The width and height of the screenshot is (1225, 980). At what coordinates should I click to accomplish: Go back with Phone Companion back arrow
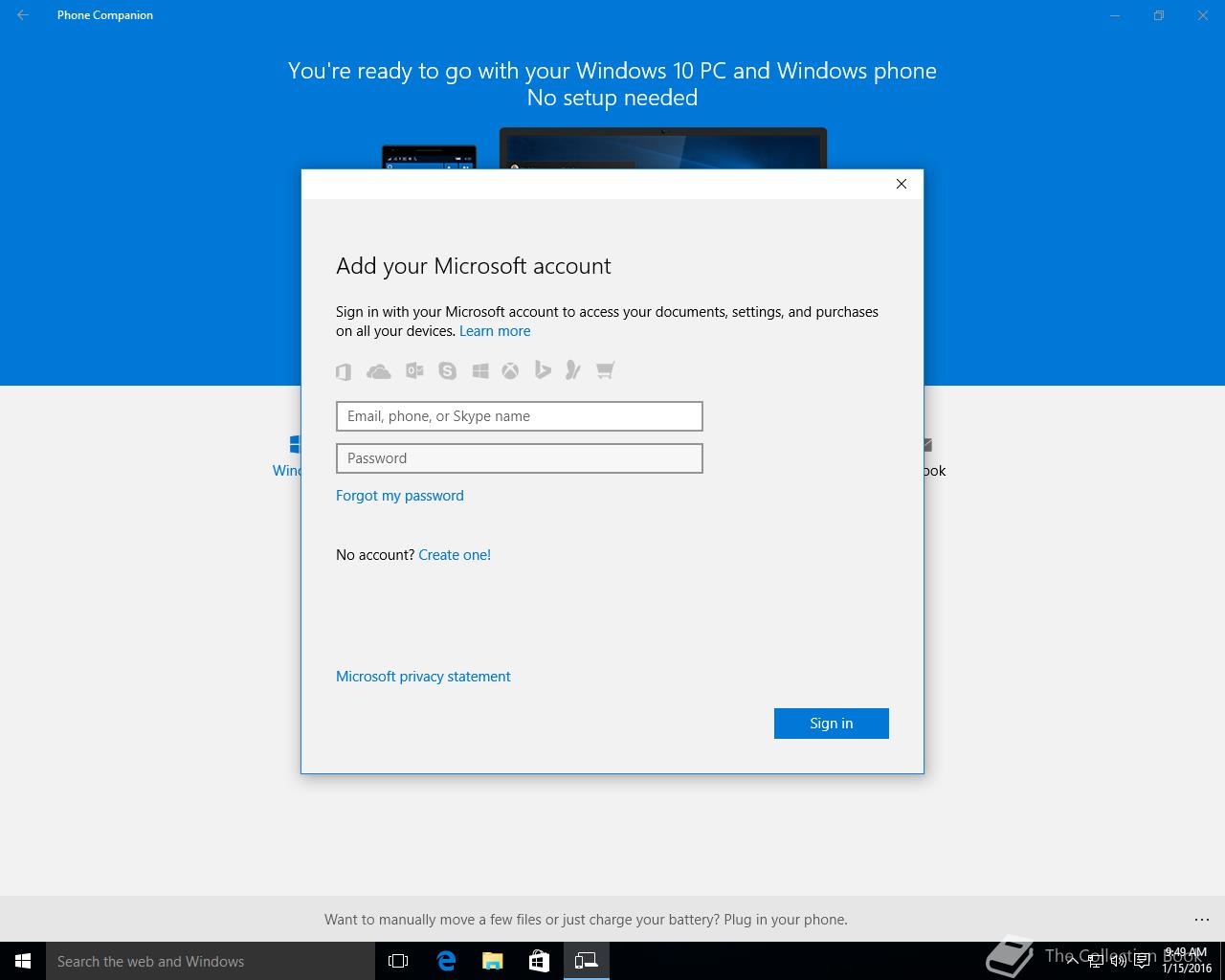click(23, 15)
